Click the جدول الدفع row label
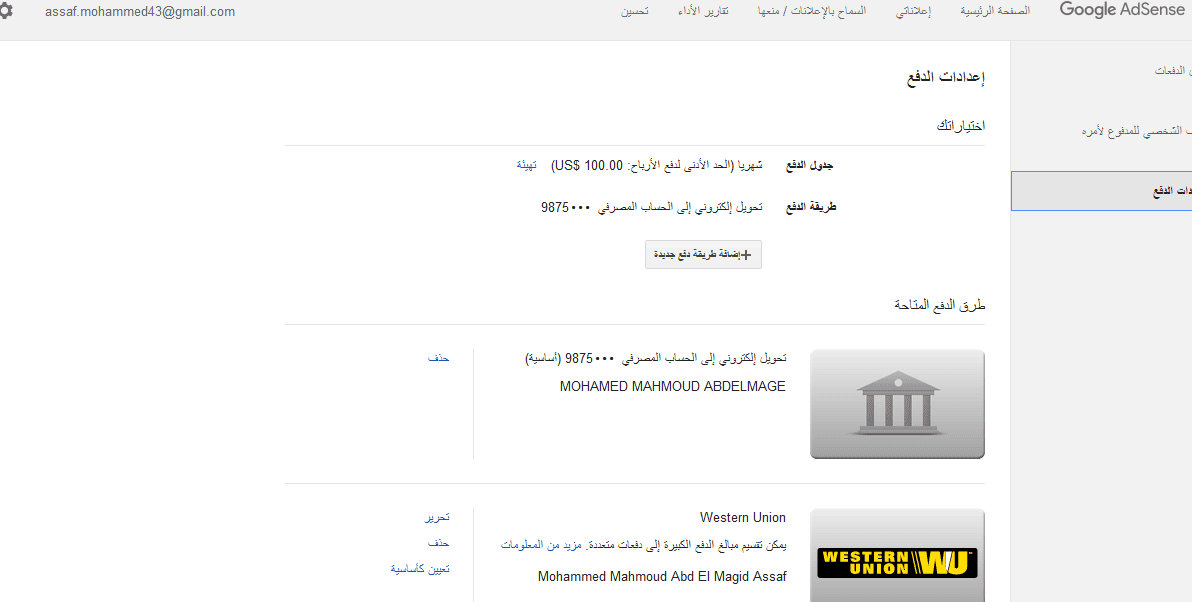The width and height of the screenshot is (1192, 602). [x=810, y=165]
